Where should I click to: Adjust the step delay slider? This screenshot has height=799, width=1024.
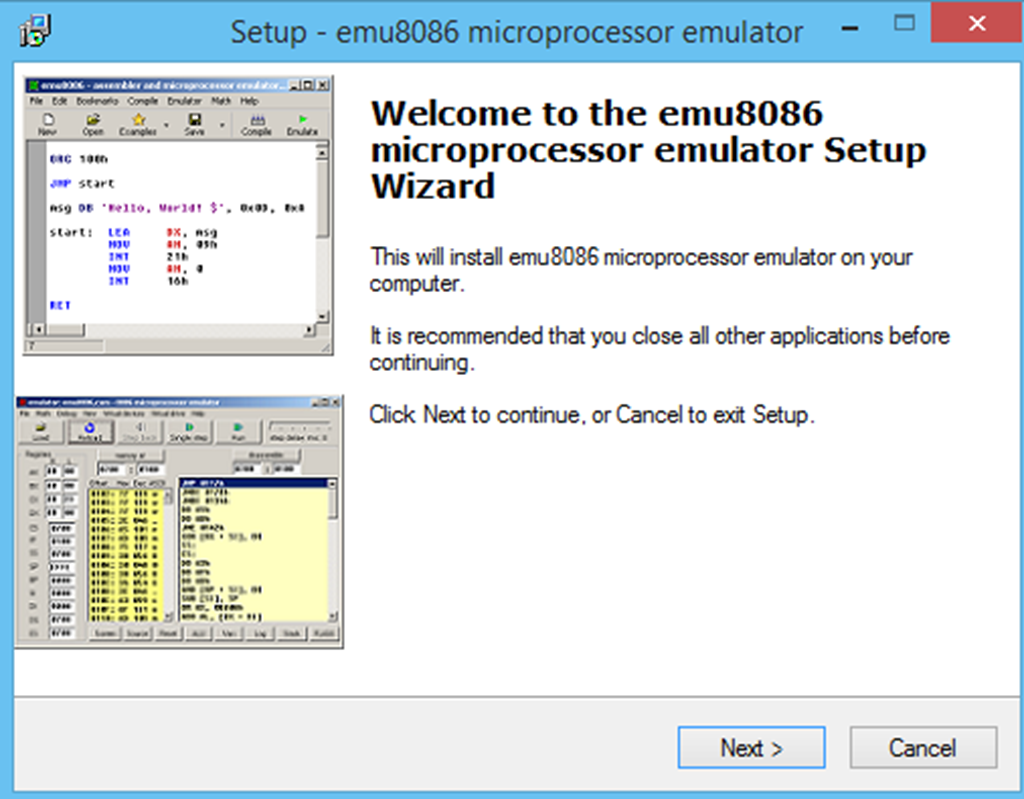click(298, 426)
